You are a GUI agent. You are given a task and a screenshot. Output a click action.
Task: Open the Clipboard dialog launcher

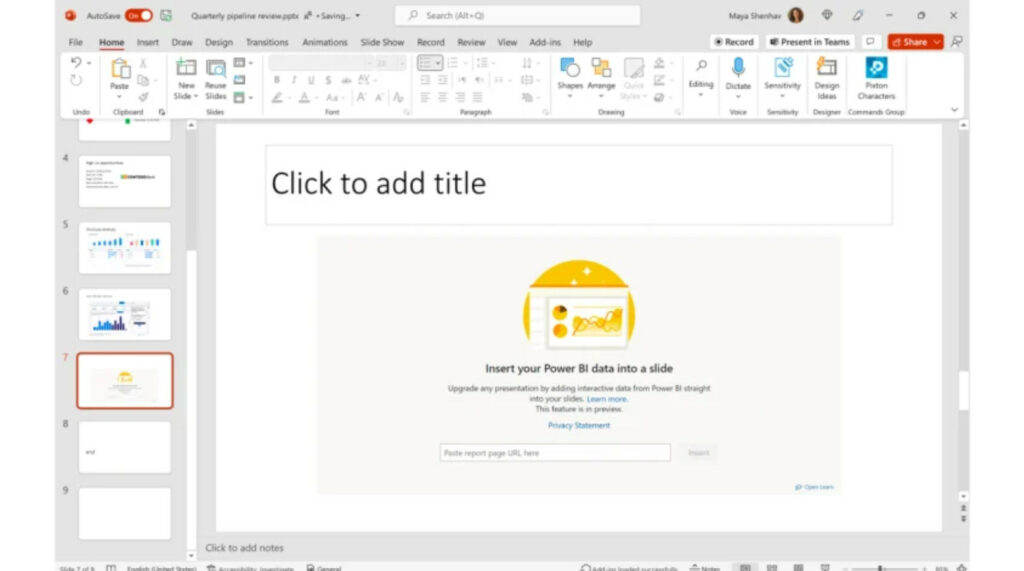[162, 112]
